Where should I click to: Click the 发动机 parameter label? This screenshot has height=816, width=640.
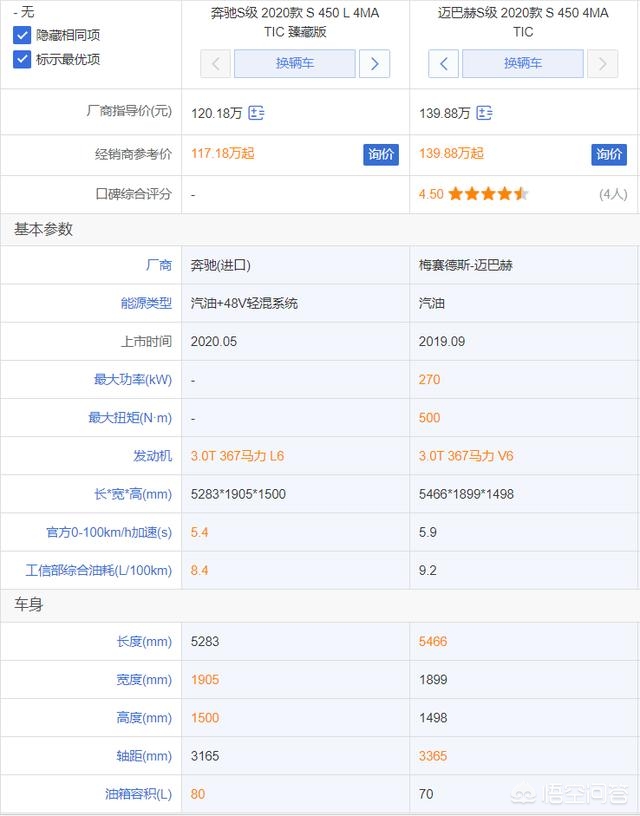(152, 456)
